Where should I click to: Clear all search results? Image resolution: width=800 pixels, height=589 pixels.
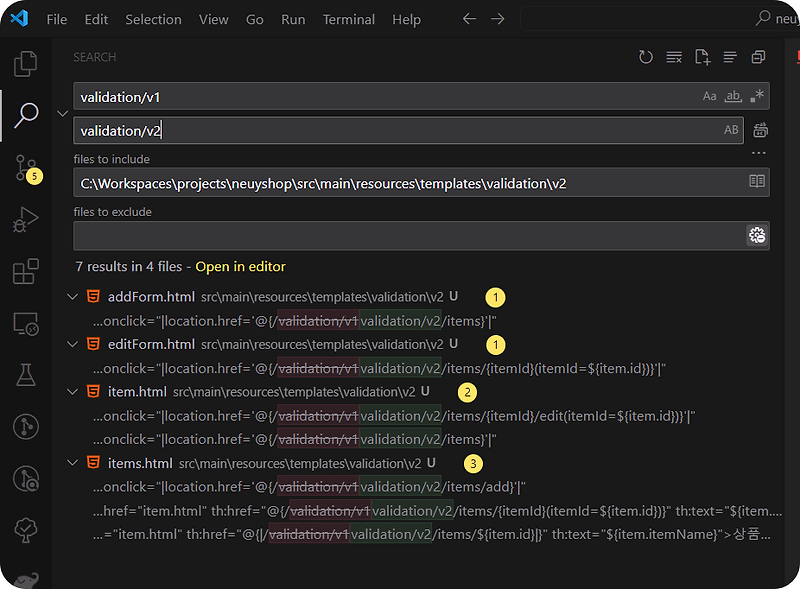coord(674,57)
